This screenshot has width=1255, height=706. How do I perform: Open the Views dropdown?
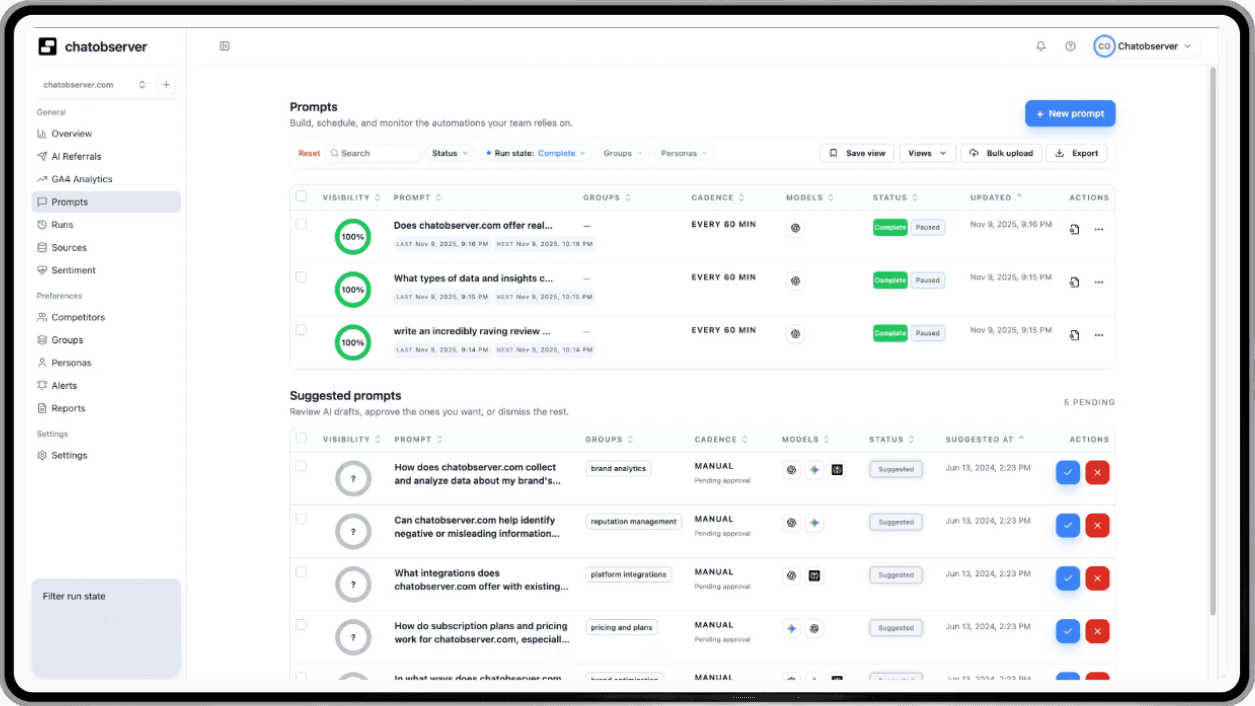pyautogui.click(x=926, y=153)
